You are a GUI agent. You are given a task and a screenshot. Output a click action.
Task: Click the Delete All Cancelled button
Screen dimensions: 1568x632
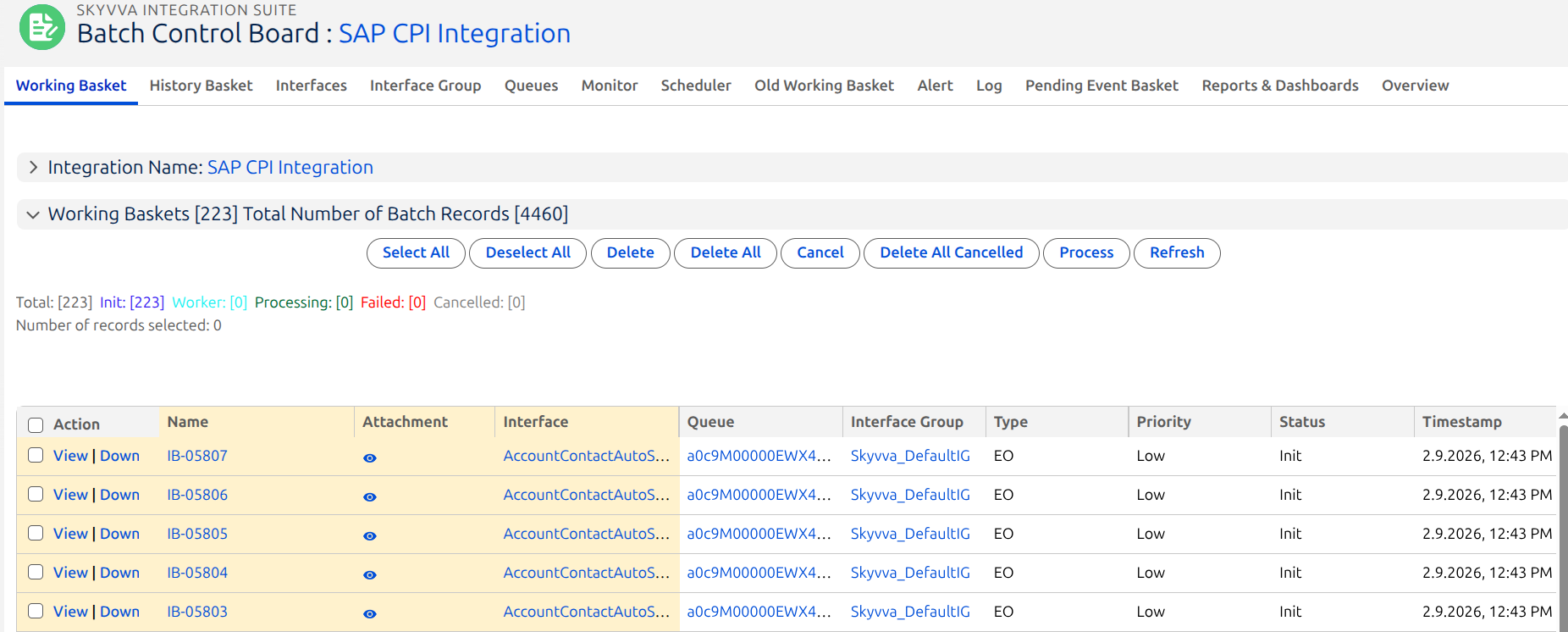click(952, 252)
